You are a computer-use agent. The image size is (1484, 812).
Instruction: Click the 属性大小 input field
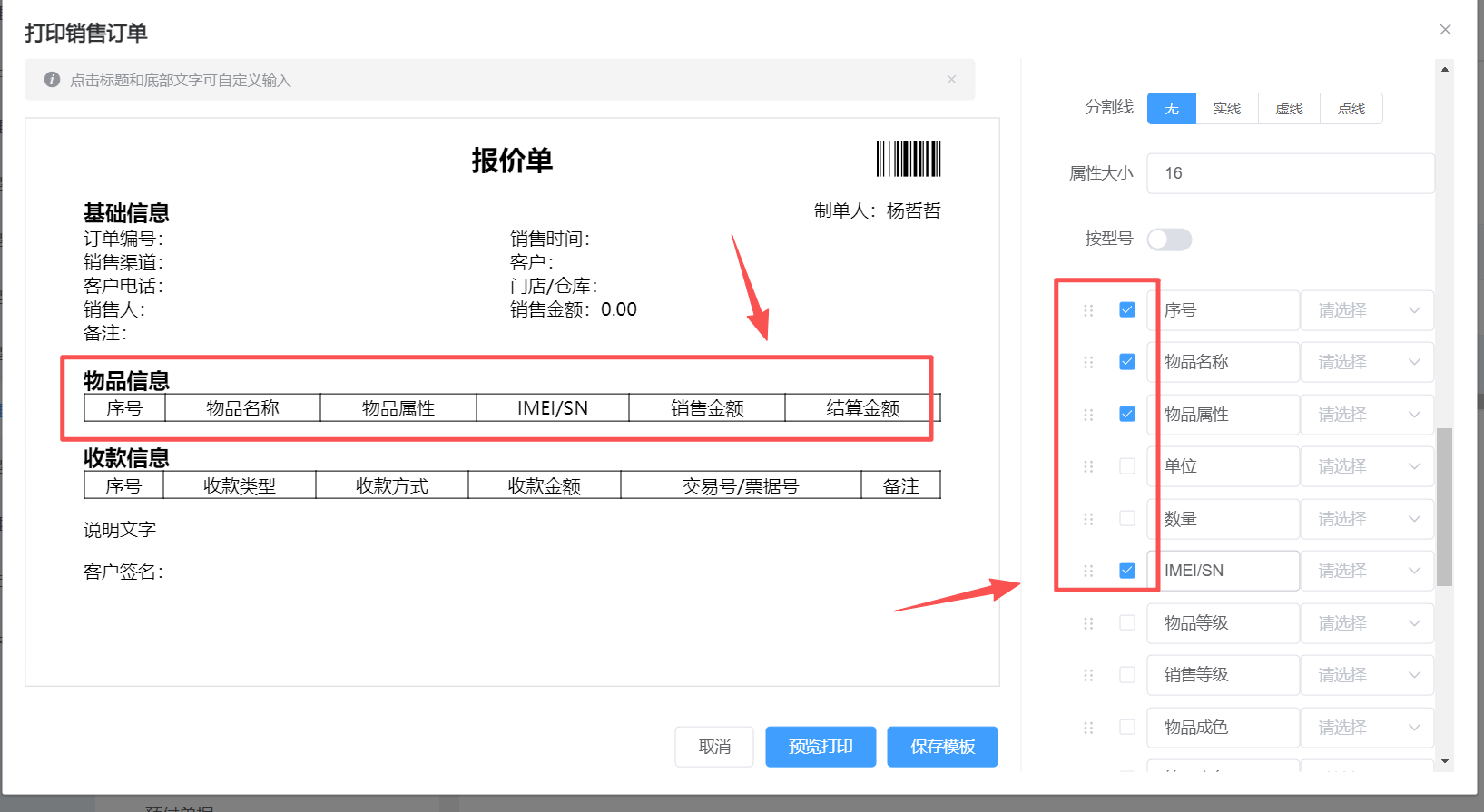[1290, 173]
